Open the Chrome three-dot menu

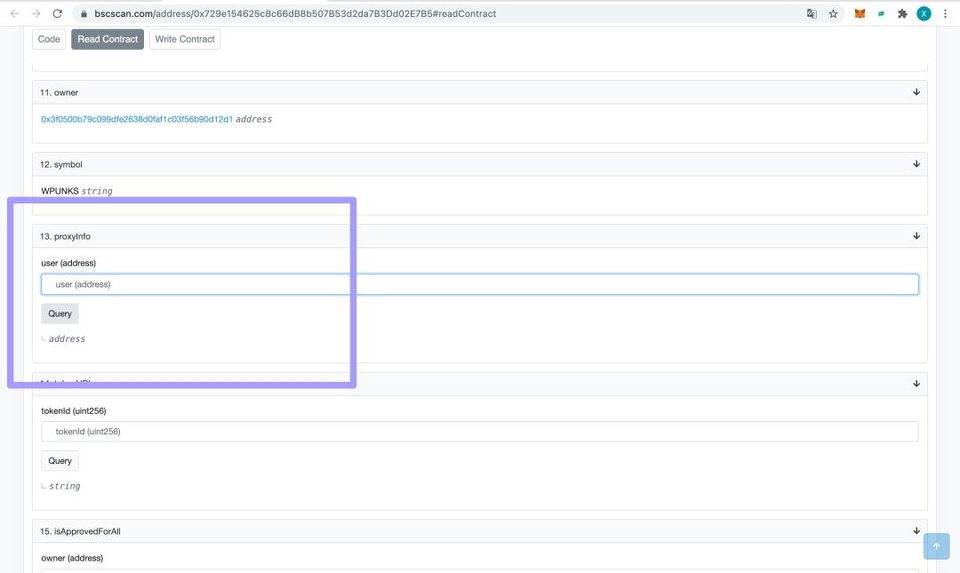(945, 14)
